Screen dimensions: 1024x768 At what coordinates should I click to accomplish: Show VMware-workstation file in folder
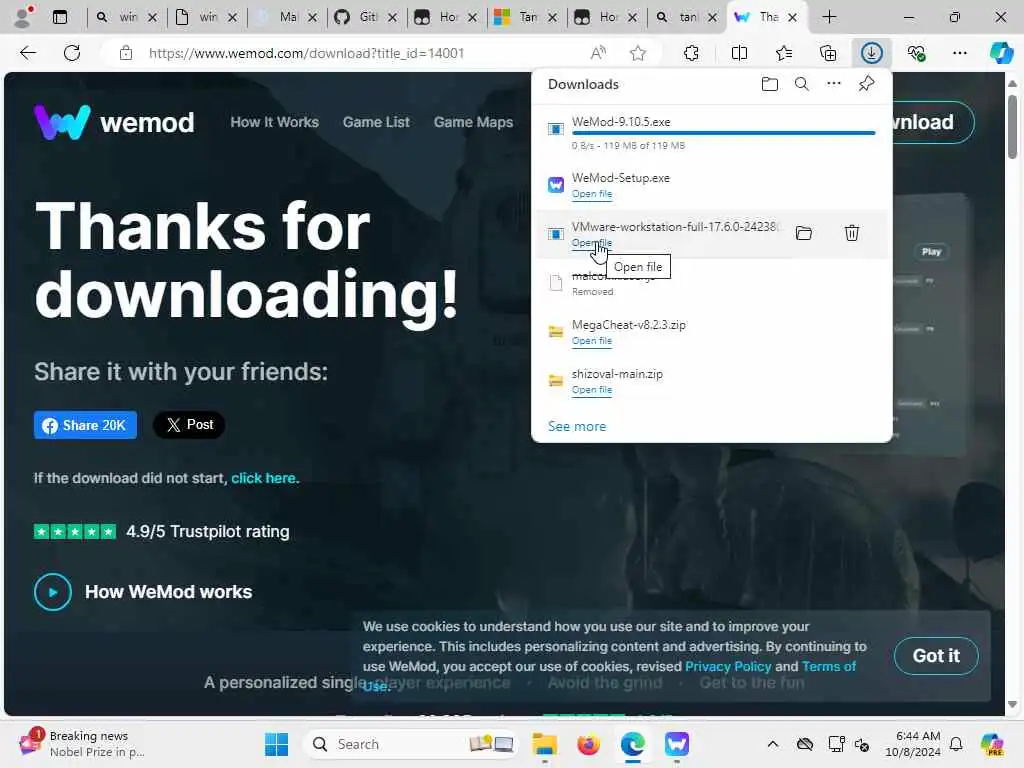click(x=803, y=233)
